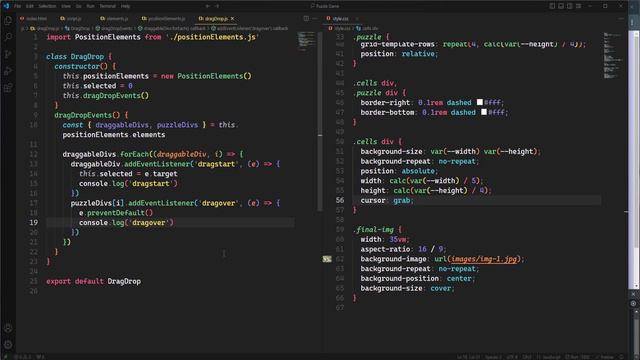Click Prettier in the status bar
The image size is (640, 360).
click(604, 357)
